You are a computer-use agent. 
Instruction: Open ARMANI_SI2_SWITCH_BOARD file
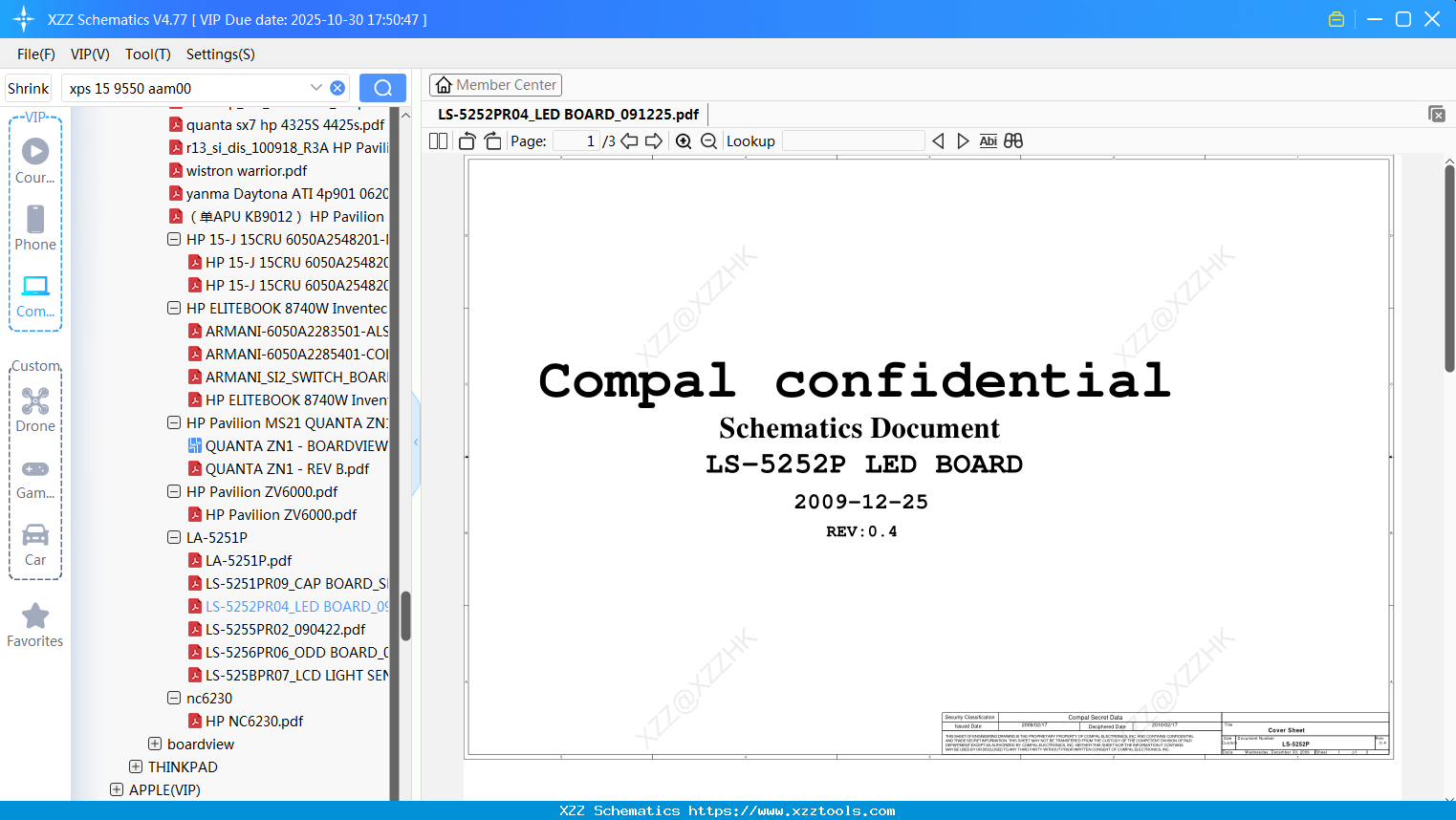point(296,377)
